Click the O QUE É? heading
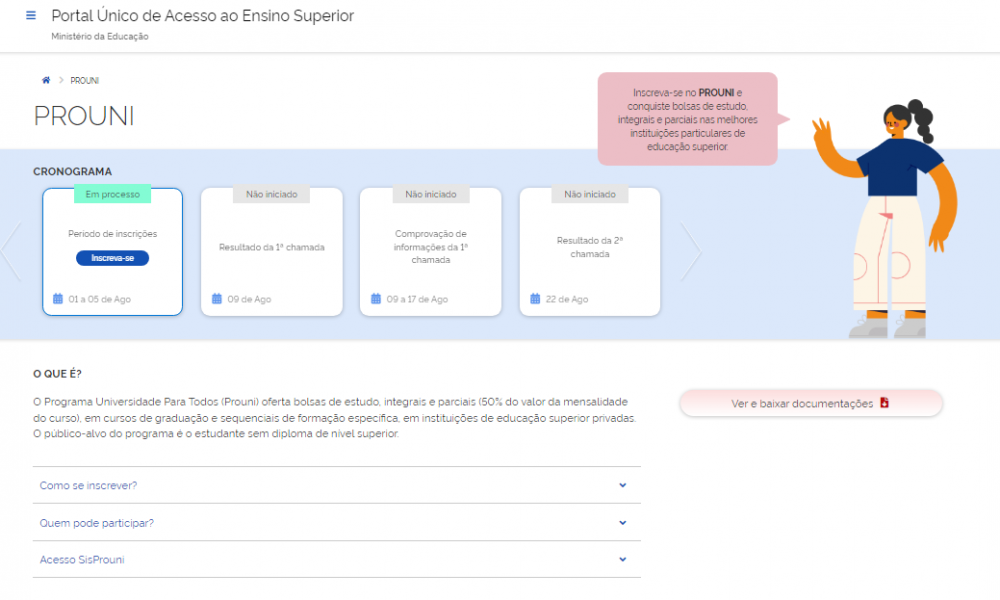Viewport: 1000px width, 600px height. point(57,374)
